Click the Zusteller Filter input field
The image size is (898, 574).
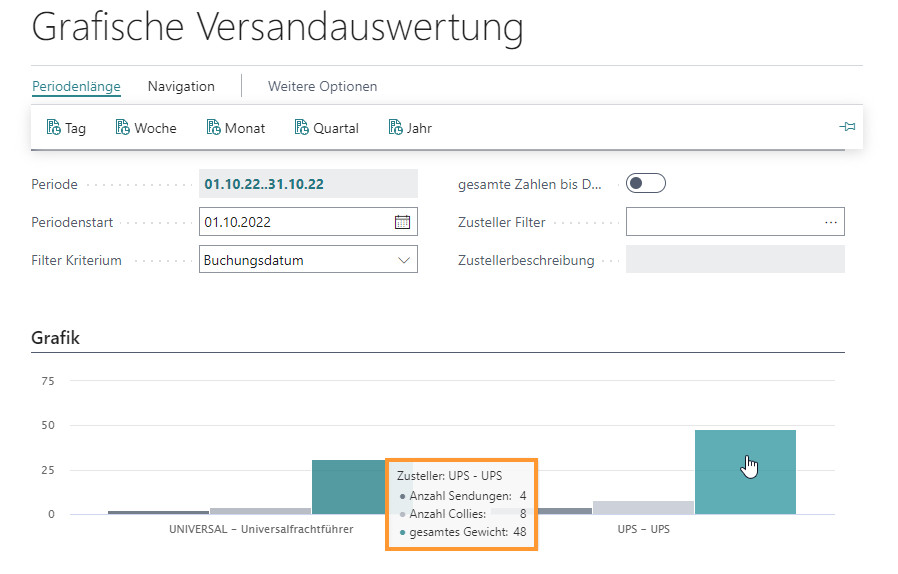point(735,222)
